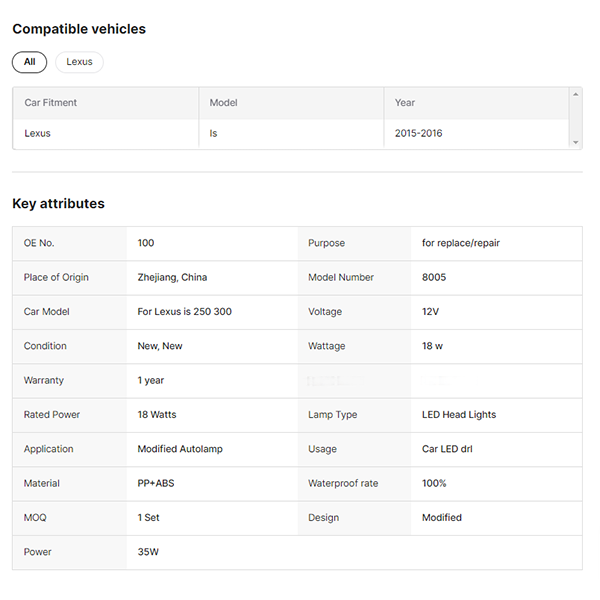
Task: Click the Lexus cell in fitment row
Action: coord(38,133)
